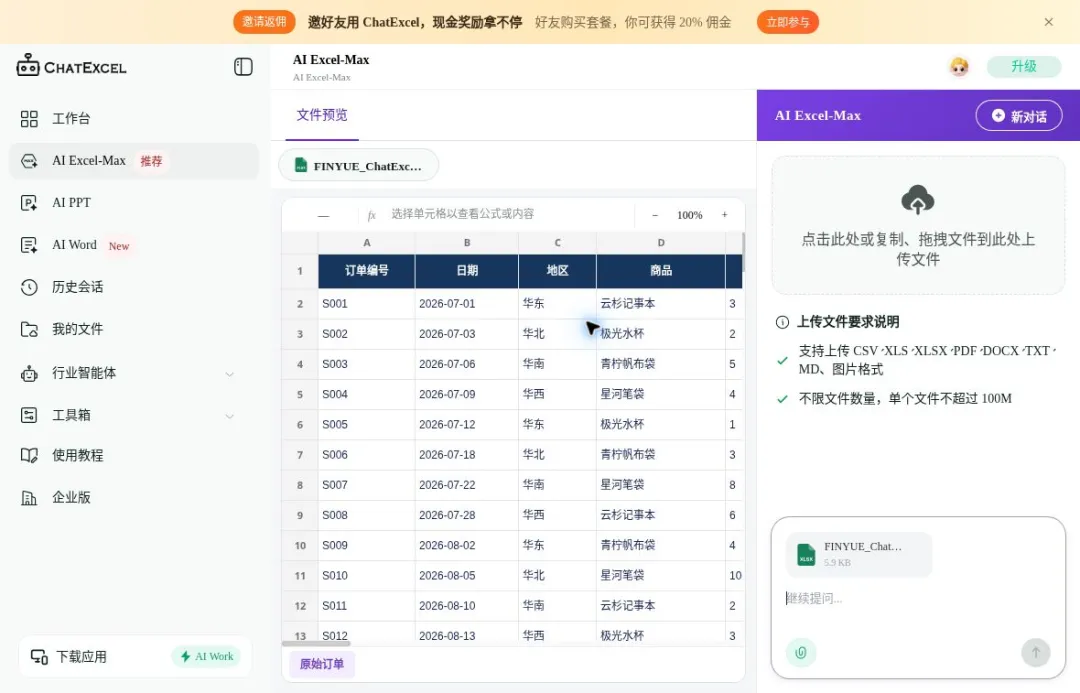Click the vertical spreadsheet scrollbar
The image size is (1080, 693).
[743, 252]
